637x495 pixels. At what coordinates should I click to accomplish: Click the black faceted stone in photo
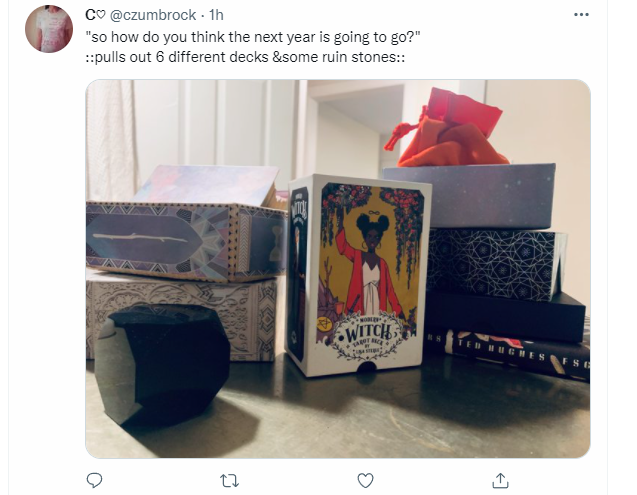coord(162,364)
